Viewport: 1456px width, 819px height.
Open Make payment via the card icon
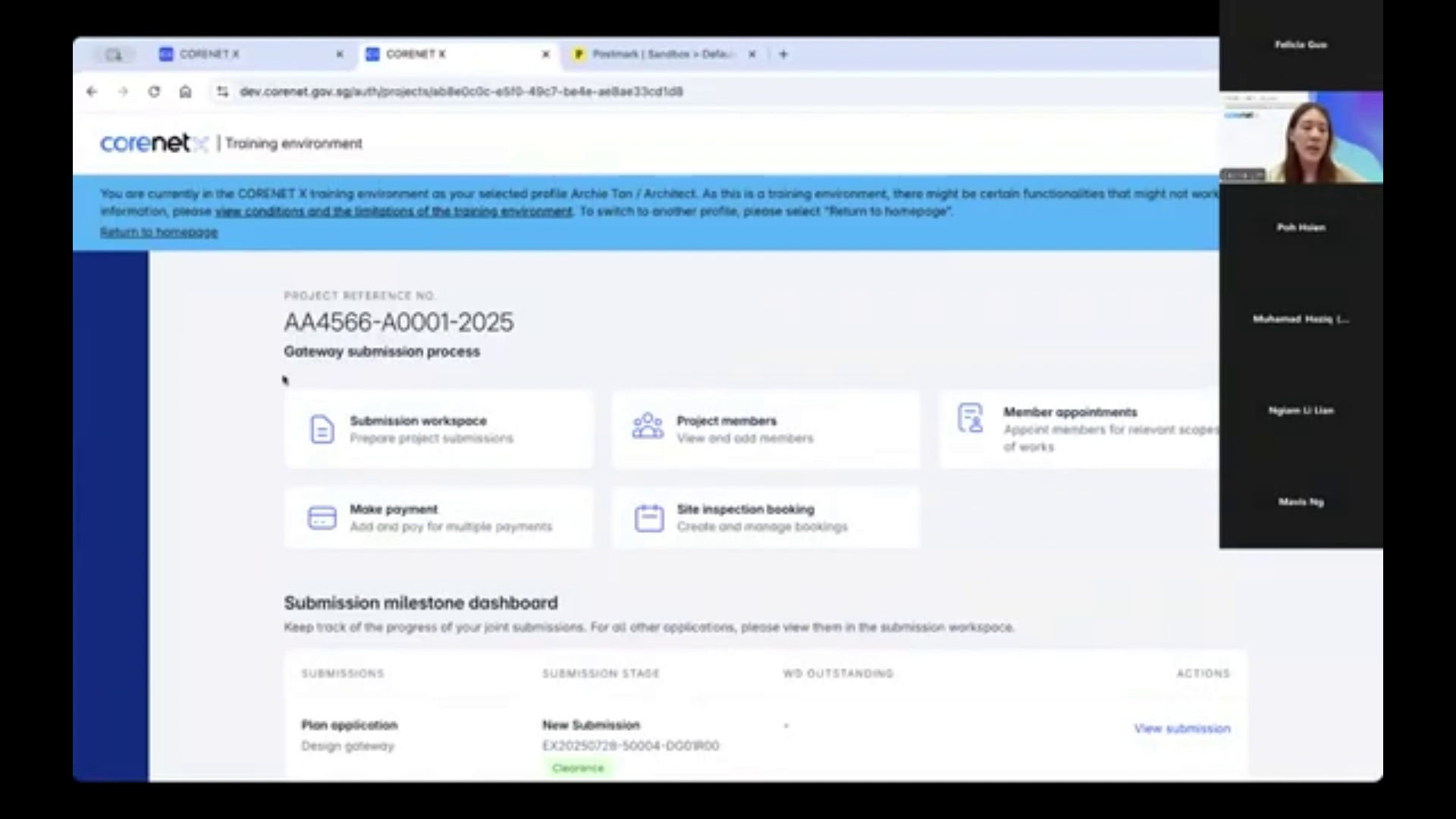pyautogui.click(x=322, y=517)
